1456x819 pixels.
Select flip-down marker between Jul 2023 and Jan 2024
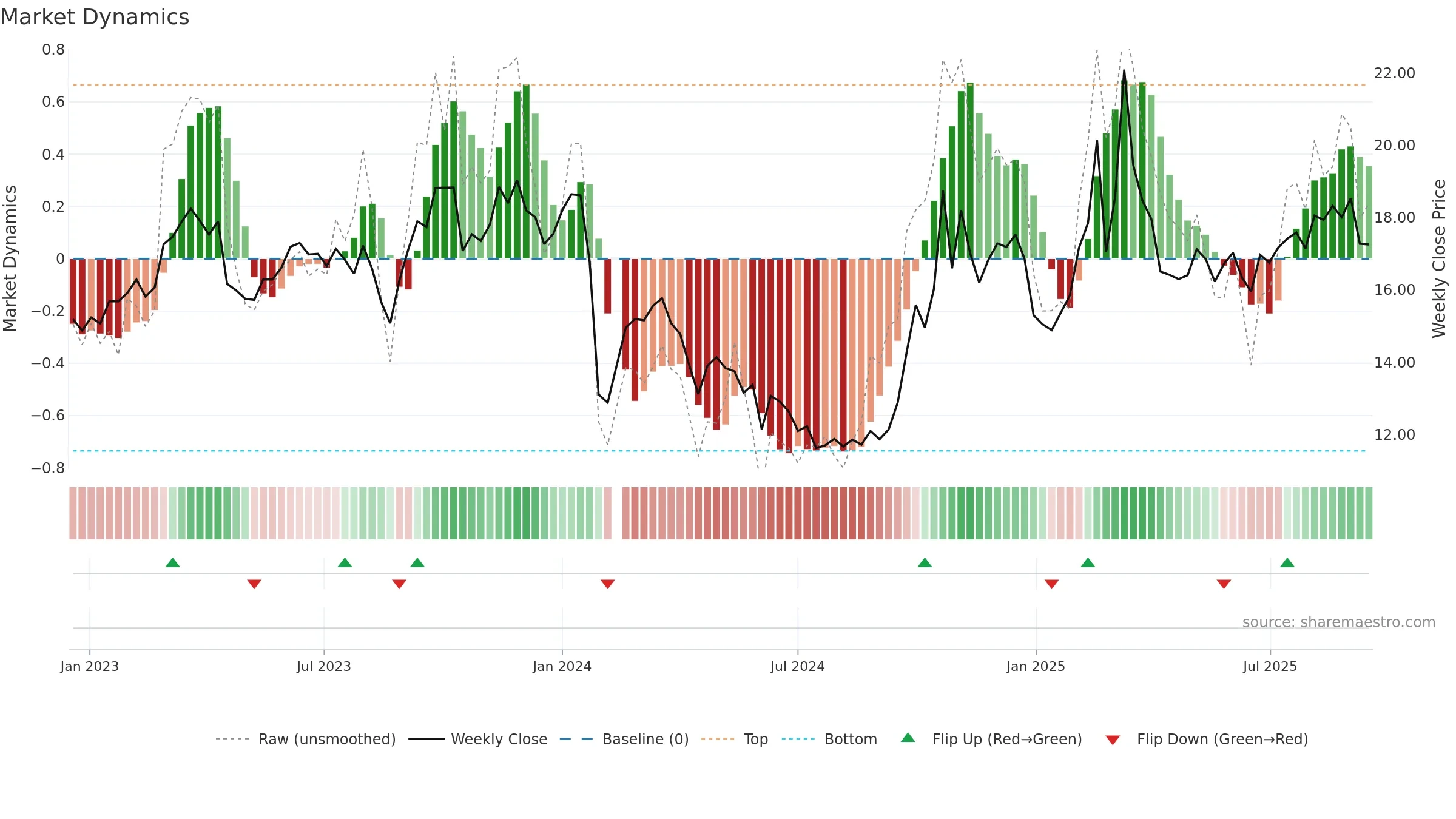click(399, 584)
